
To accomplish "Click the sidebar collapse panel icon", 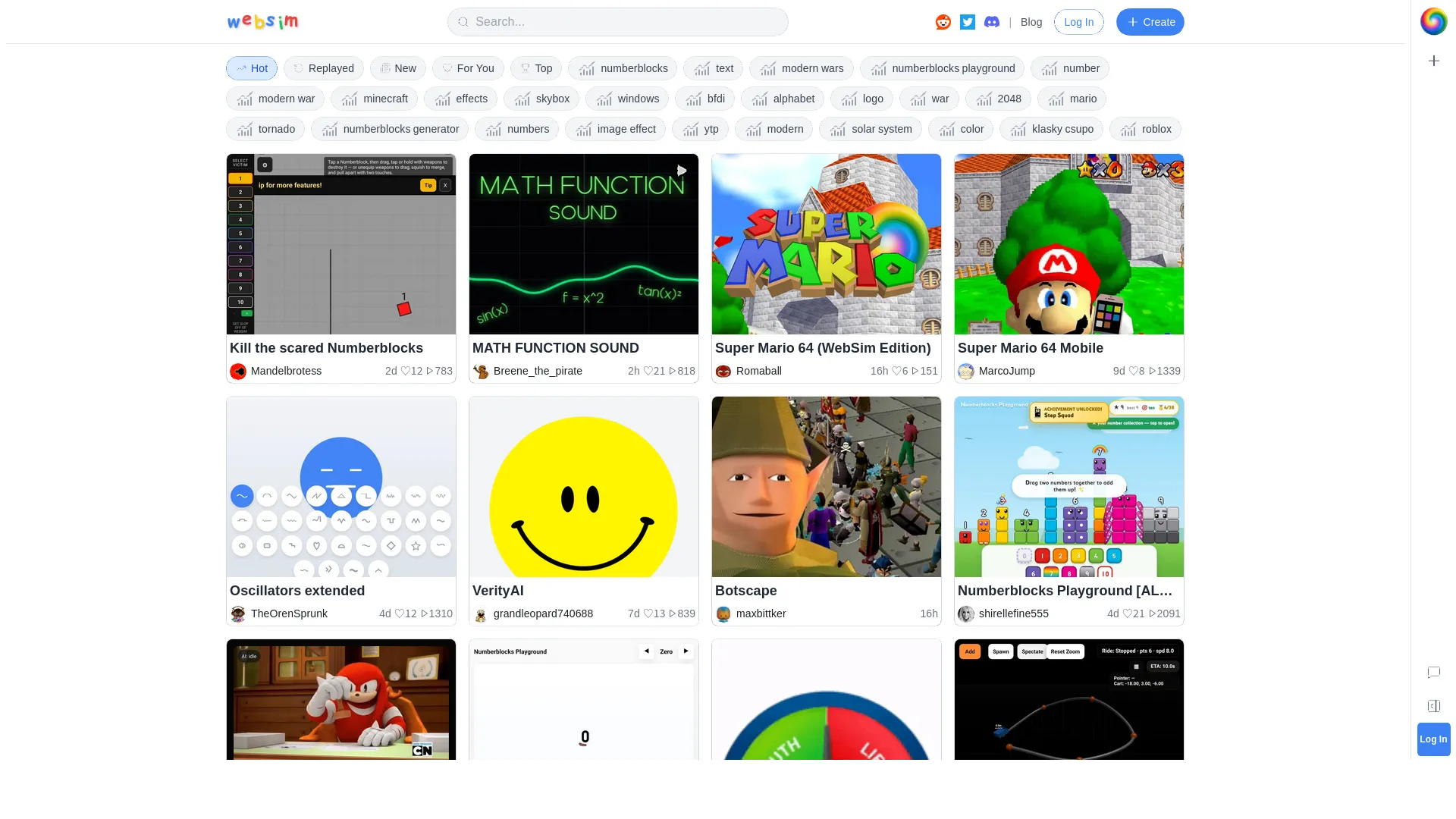I will pos(1433,706).
